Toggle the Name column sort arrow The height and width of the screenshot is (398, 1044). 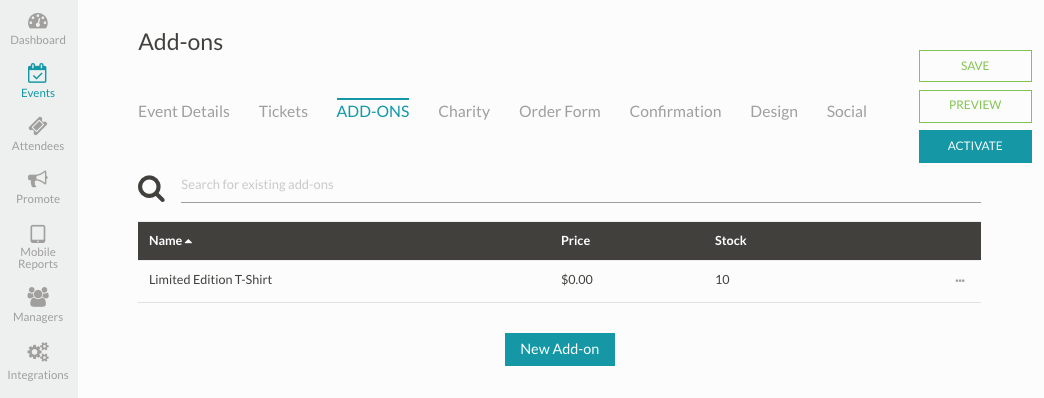(x=188, y=241)
